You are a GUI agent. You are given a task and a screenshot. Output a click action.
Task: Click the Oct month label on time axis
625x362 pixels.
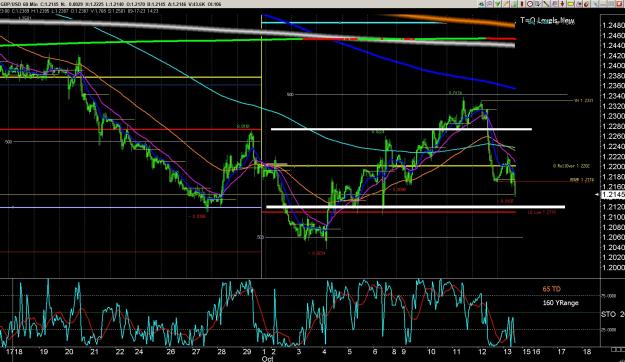(x=267, y=359)
